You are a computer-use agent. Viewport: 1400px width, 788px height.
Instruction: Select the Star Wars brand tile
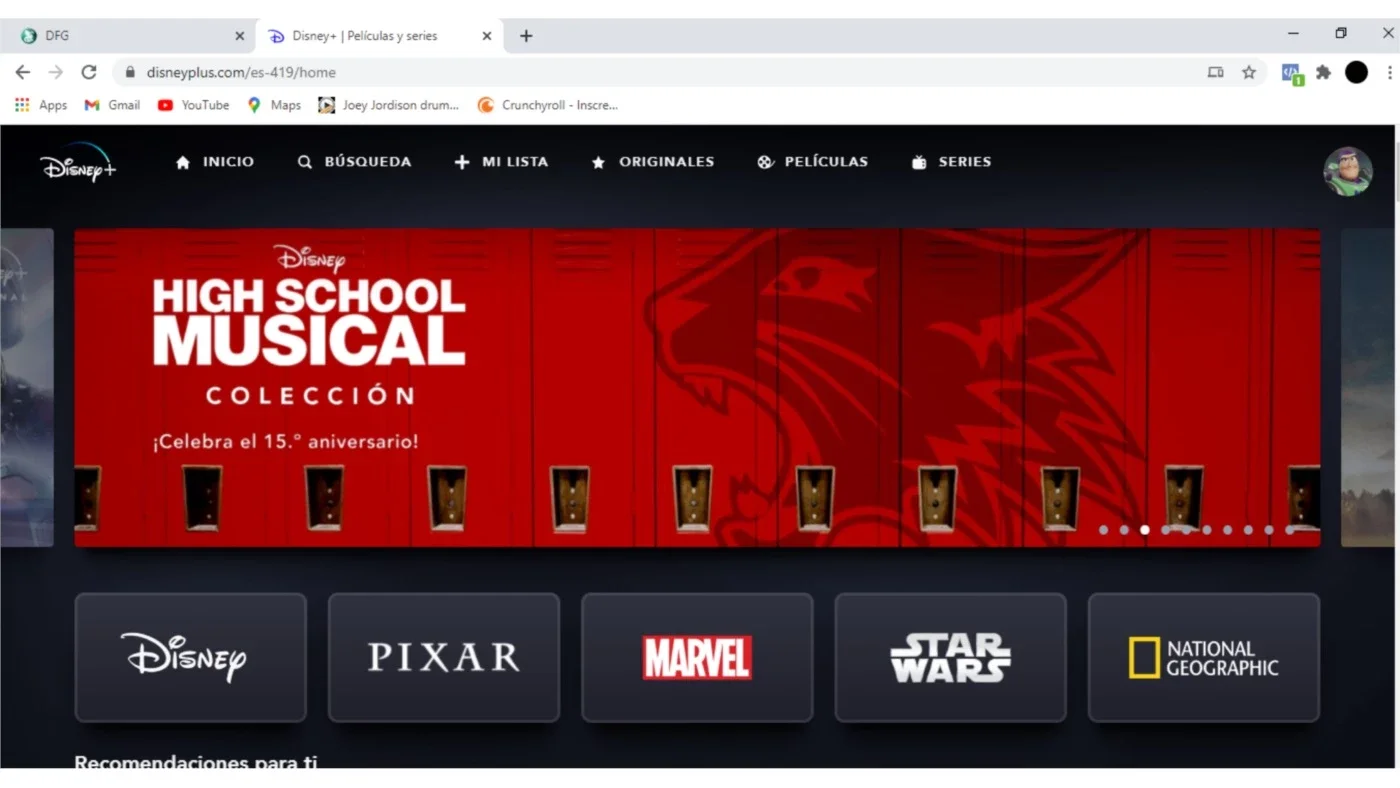pyautogui.click(x=950, y=657)
